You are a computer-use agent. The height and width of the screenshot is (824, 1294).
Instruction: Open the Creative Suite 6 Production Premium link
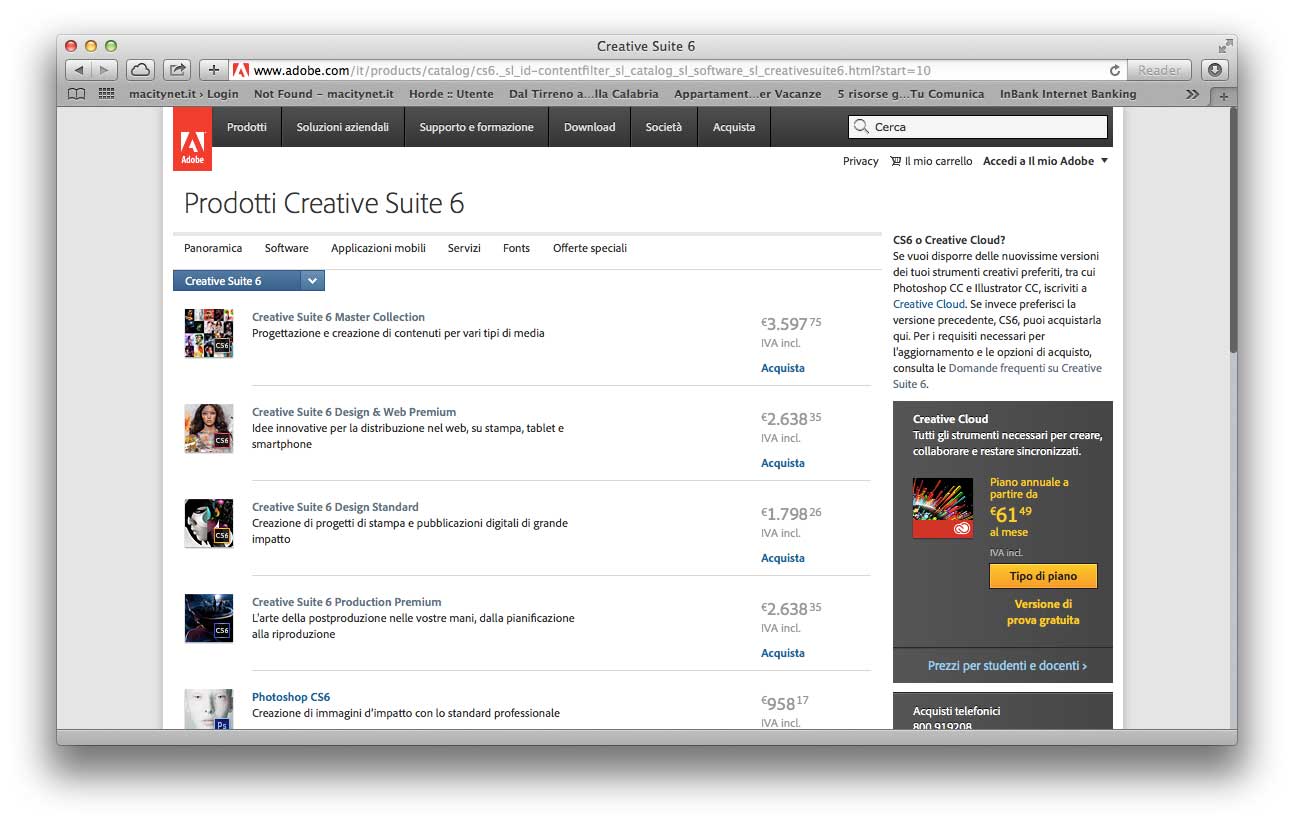[x=346, y=602]
